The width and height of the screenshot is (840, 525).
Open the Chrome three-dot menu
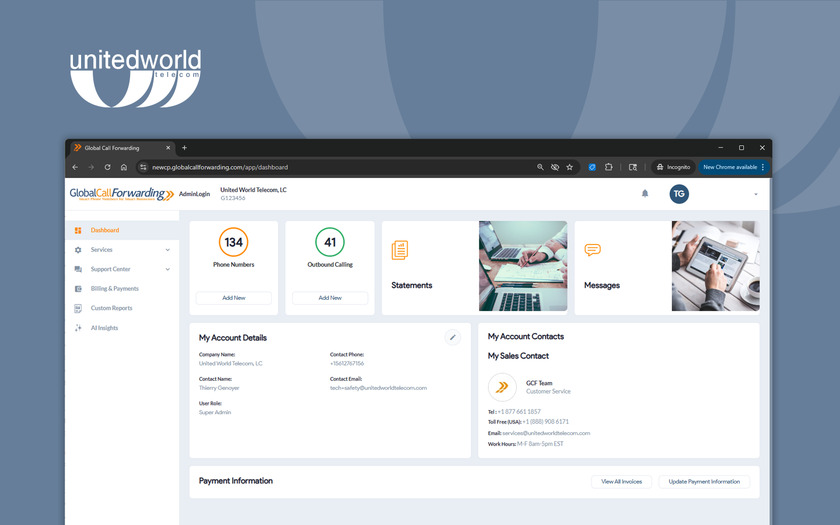tap(763, 167)
